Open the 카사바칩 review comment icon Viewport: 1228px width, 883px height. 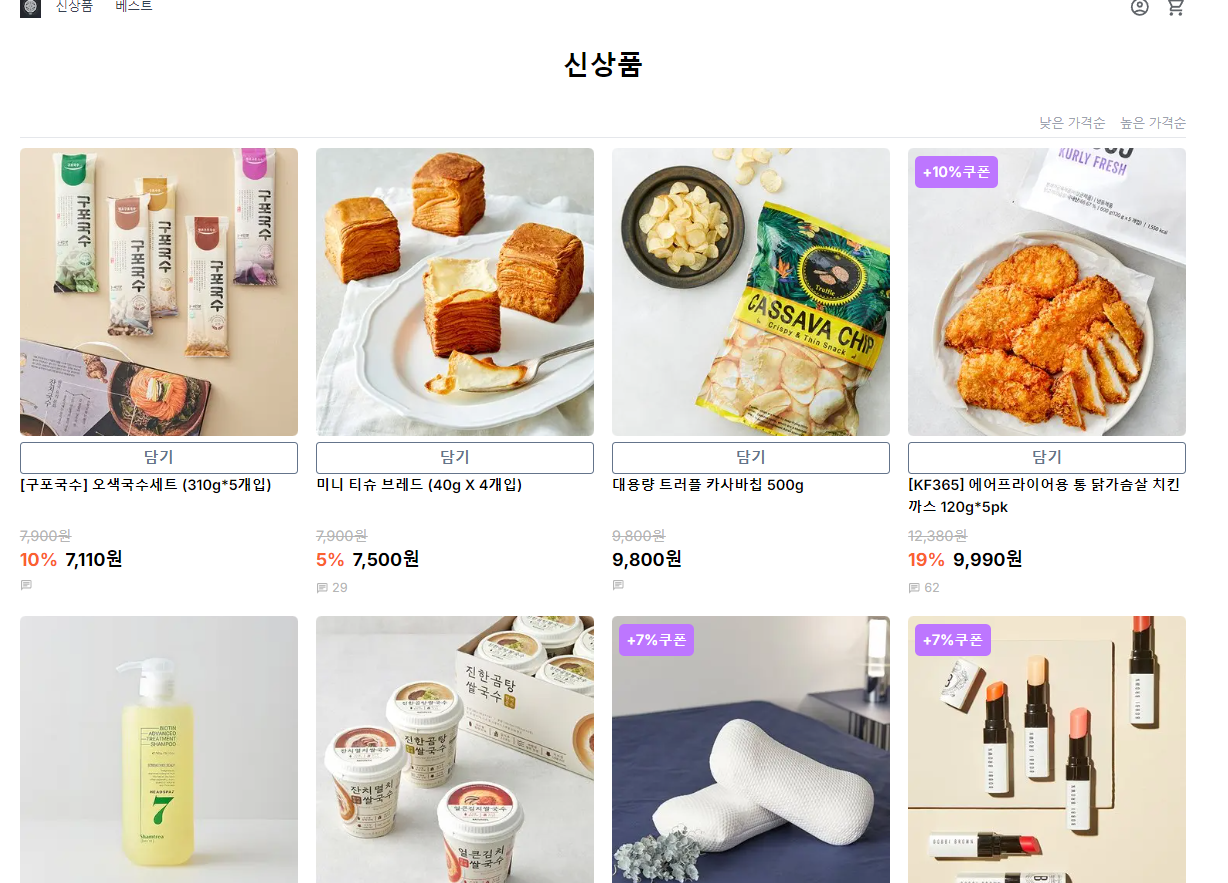tap(618, 585)
